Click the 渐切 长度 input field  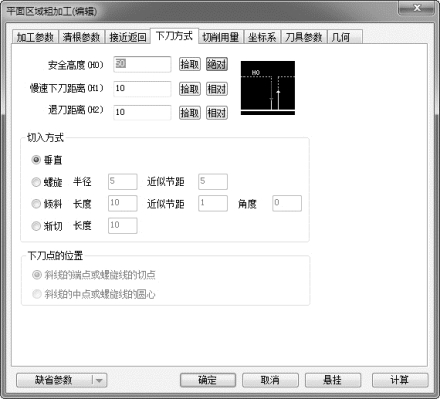(123, 226)
